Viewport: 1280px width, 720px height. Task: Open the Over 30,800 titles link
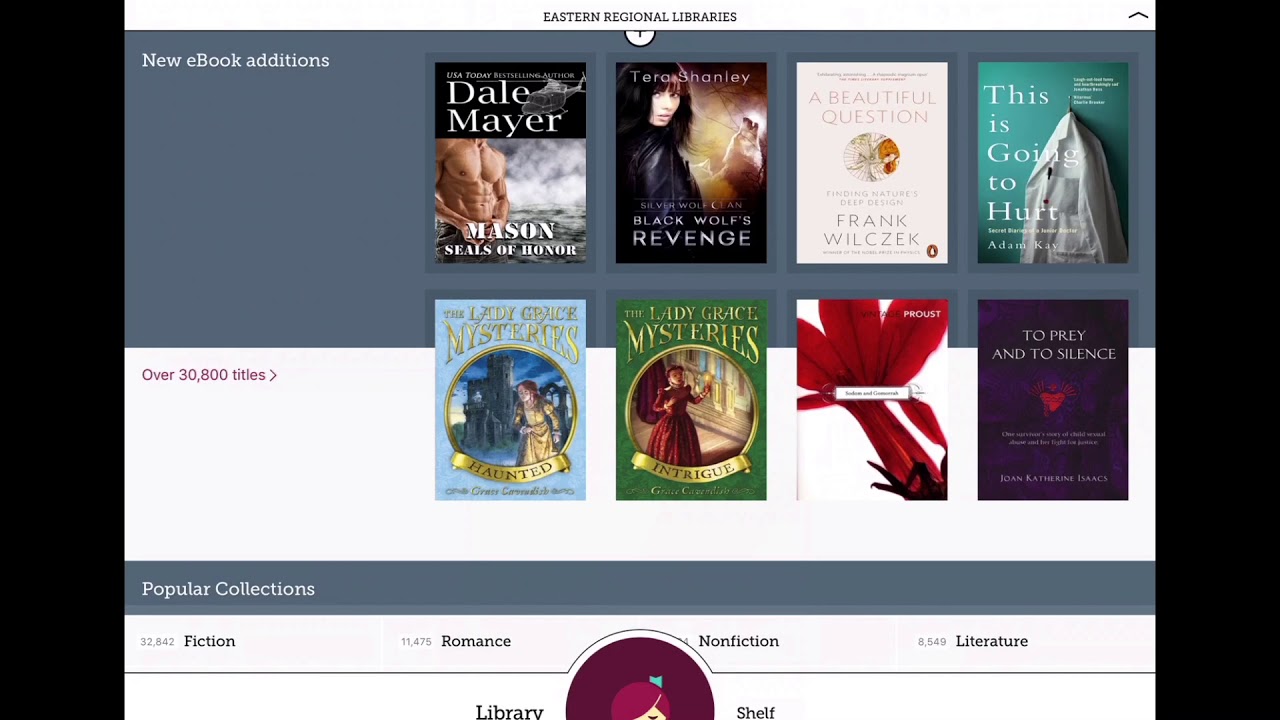tap(209, 375)
